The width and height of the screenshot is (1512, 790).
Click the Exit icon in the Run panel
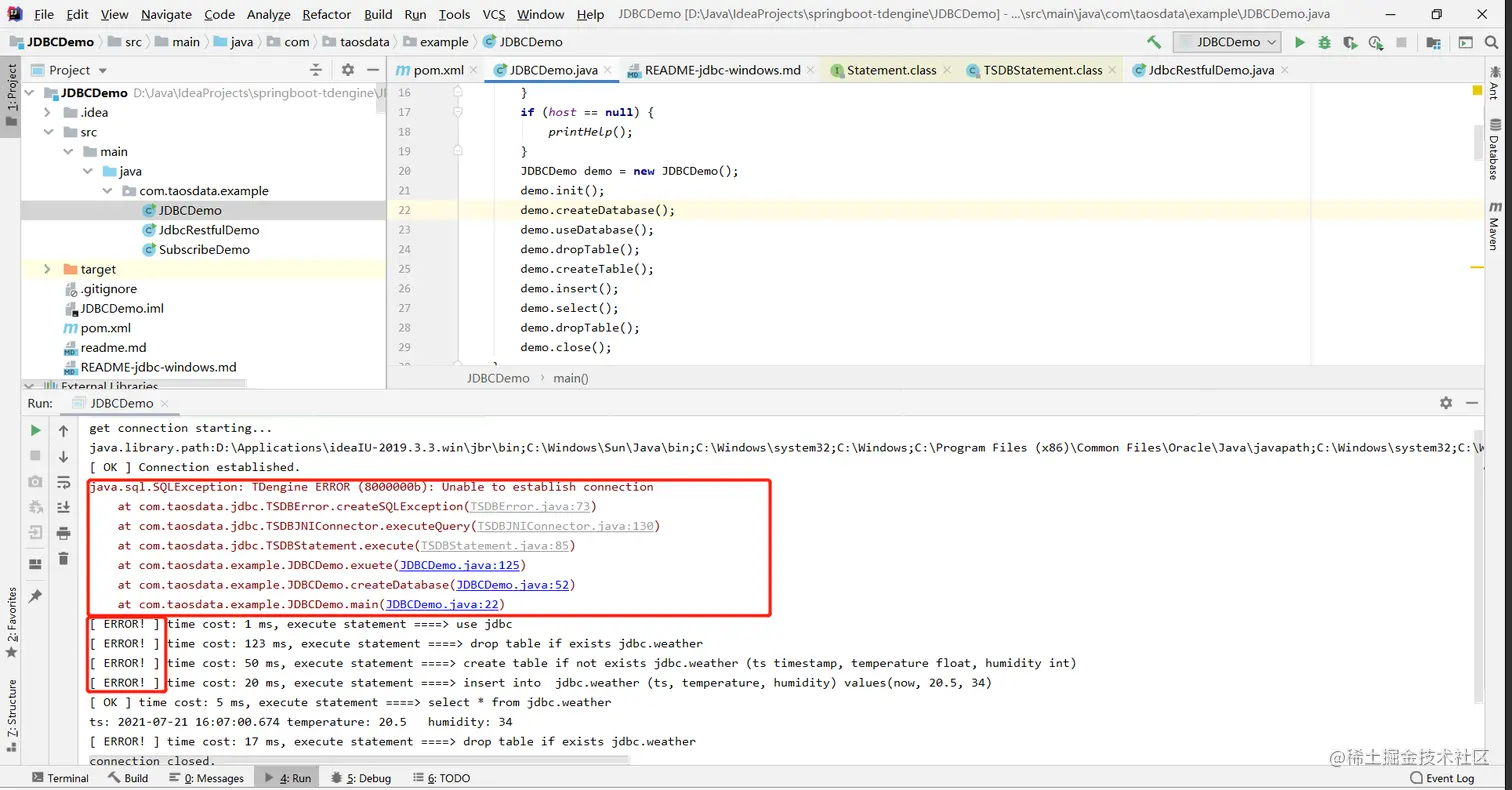[x=35, y=533]
